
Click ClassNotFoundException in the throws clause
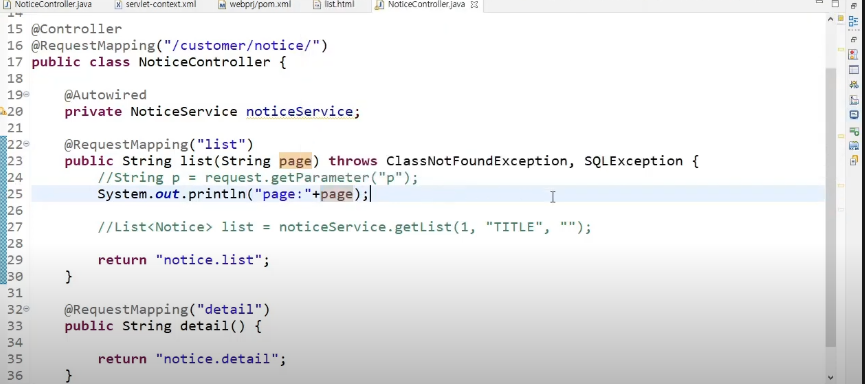point(476,161)
